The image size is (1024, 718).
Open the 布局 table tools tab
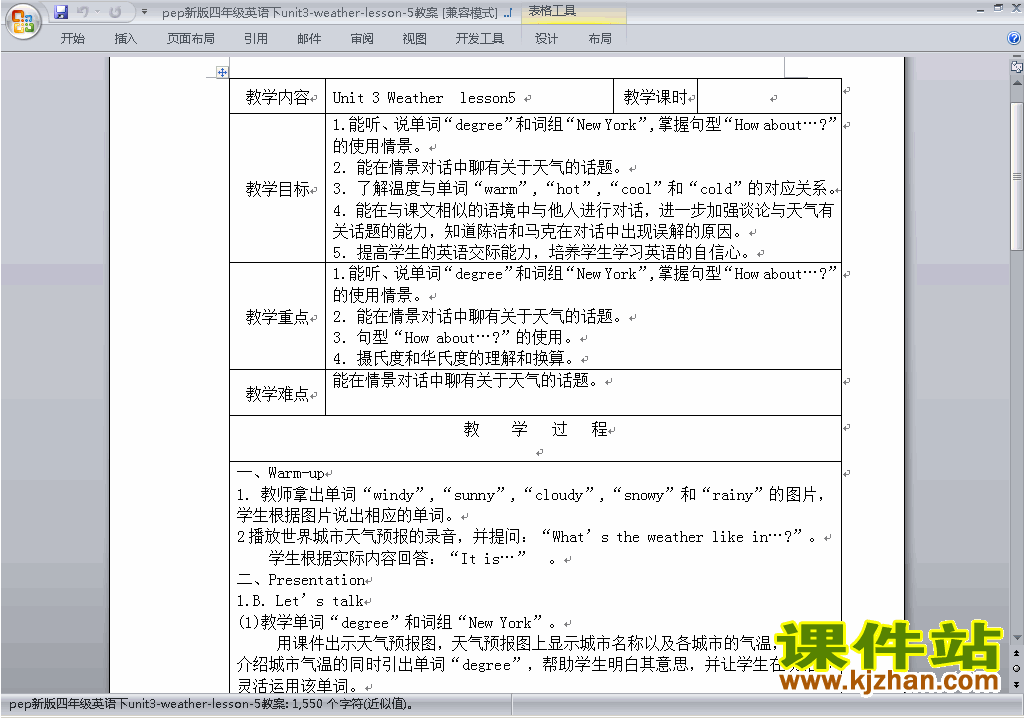(600, 39)
